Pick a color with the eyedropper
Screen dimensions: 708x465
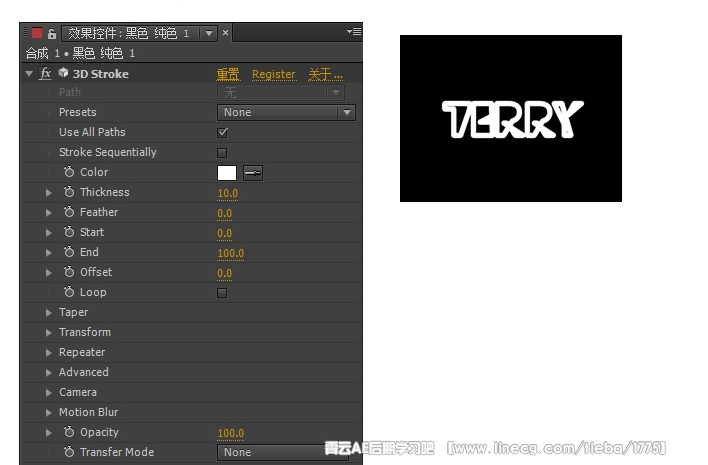point(253,172)
